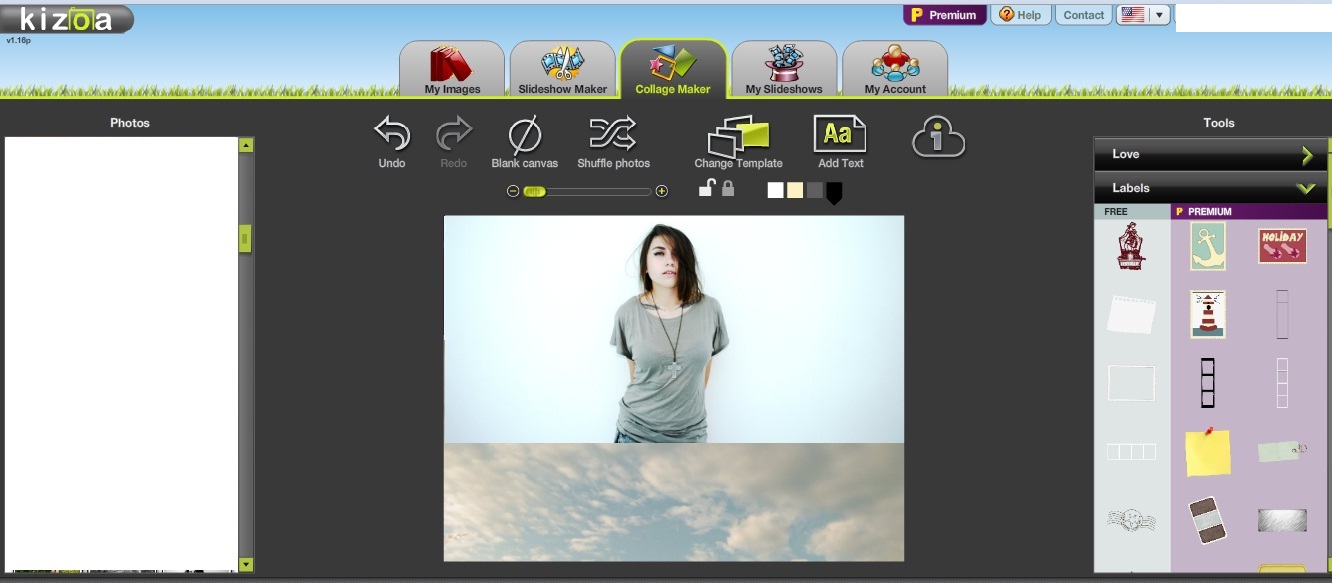Switch to the Slideshow Maker tab

tap(562, 69)
